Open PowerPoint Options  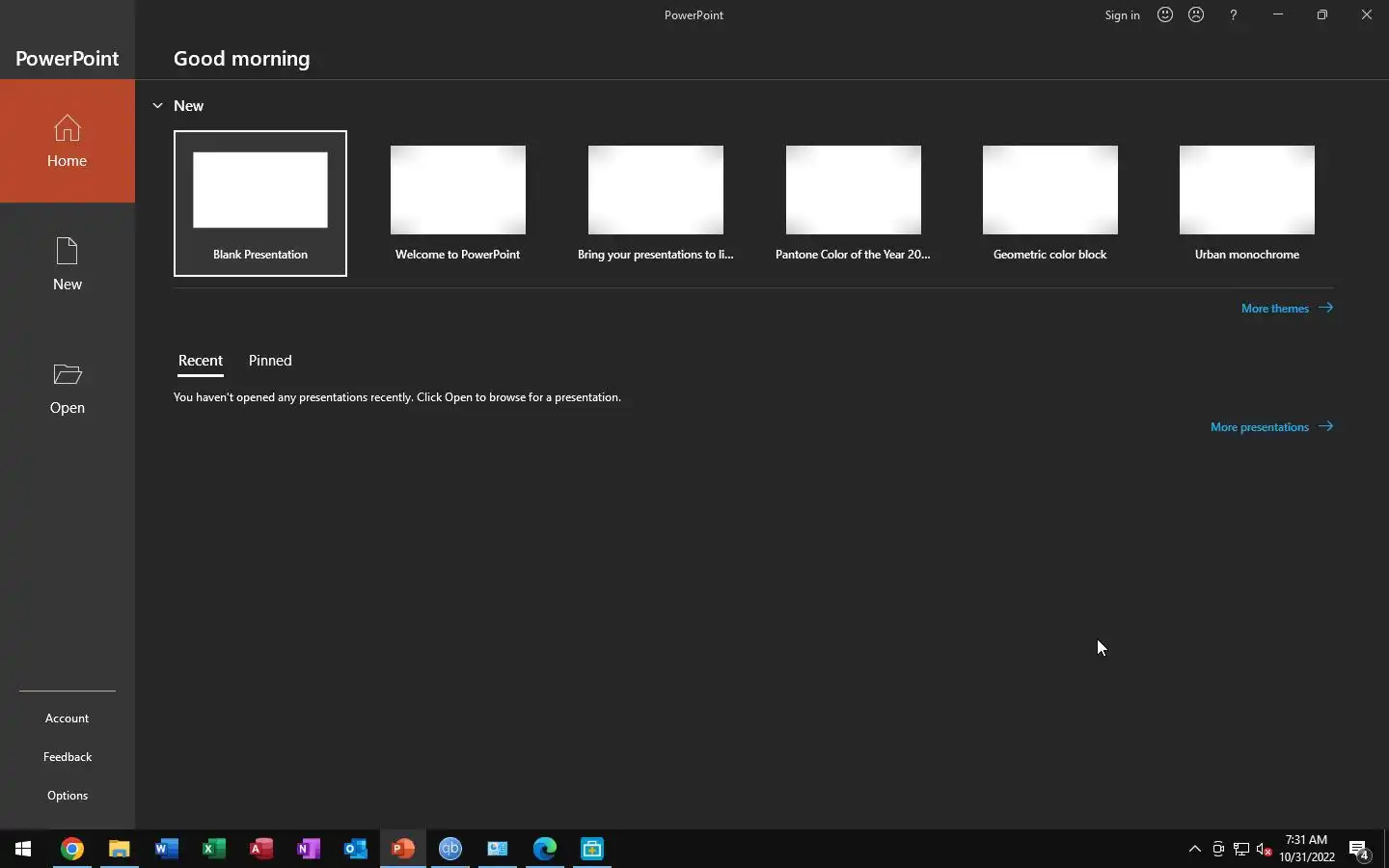pos(68,796)
